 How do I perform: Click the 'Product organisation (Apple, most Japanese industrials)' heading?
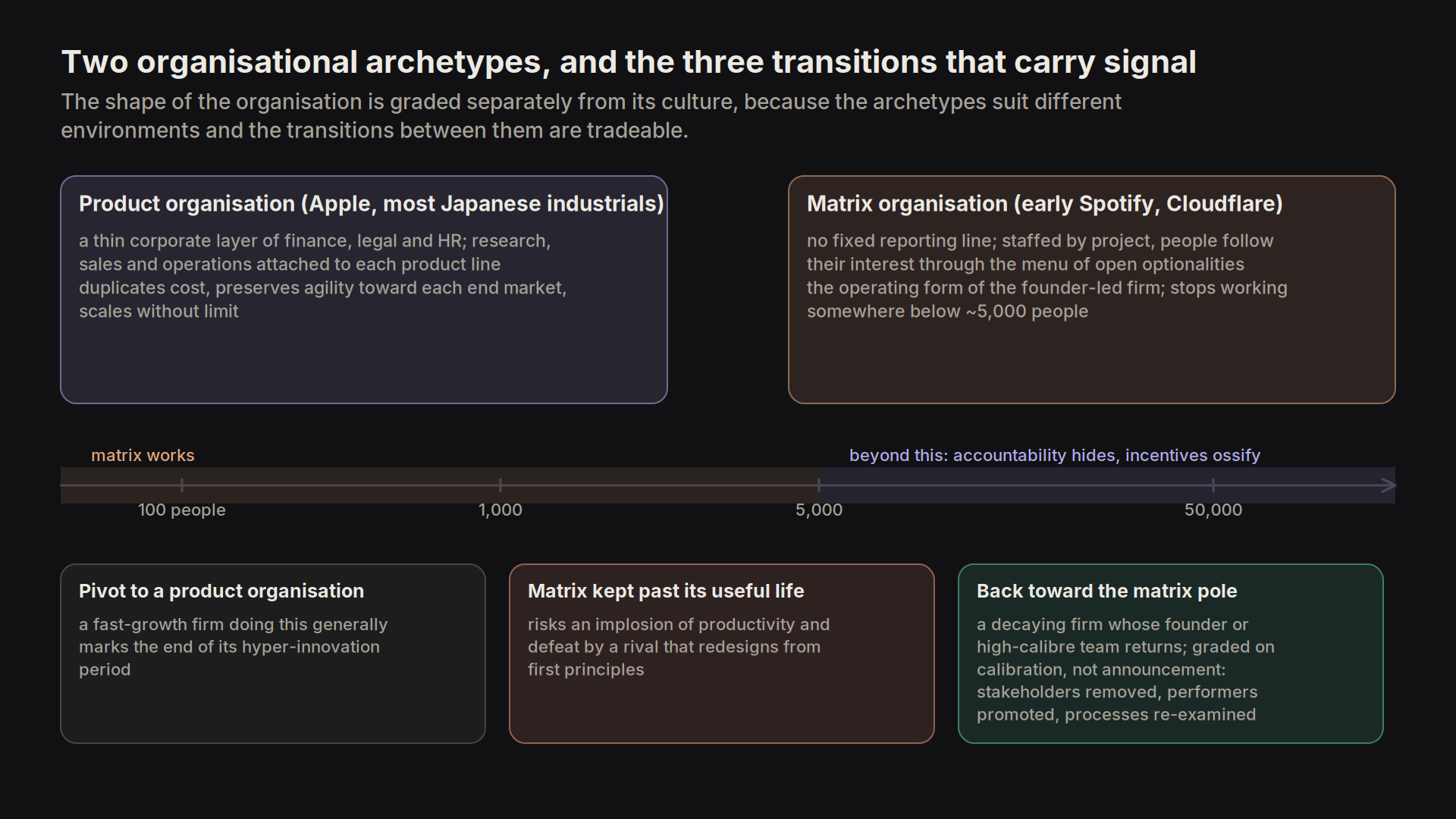pos(372,204)
